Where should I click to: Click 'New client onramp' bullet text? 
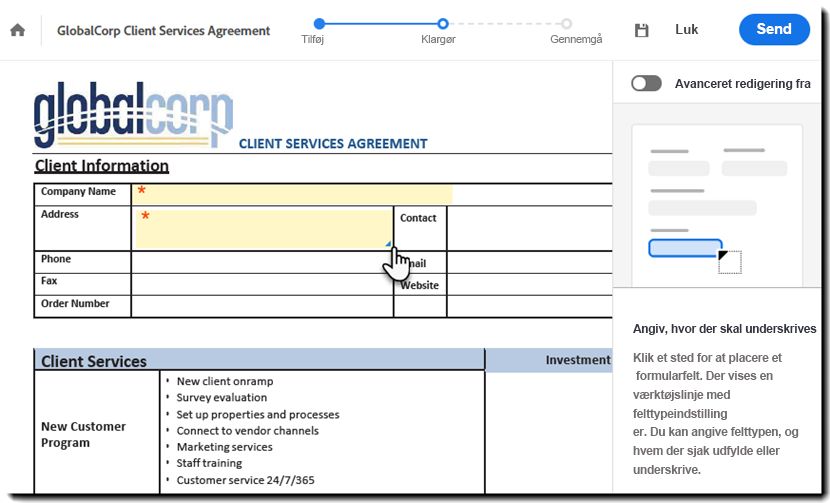[x=225, y=381]
